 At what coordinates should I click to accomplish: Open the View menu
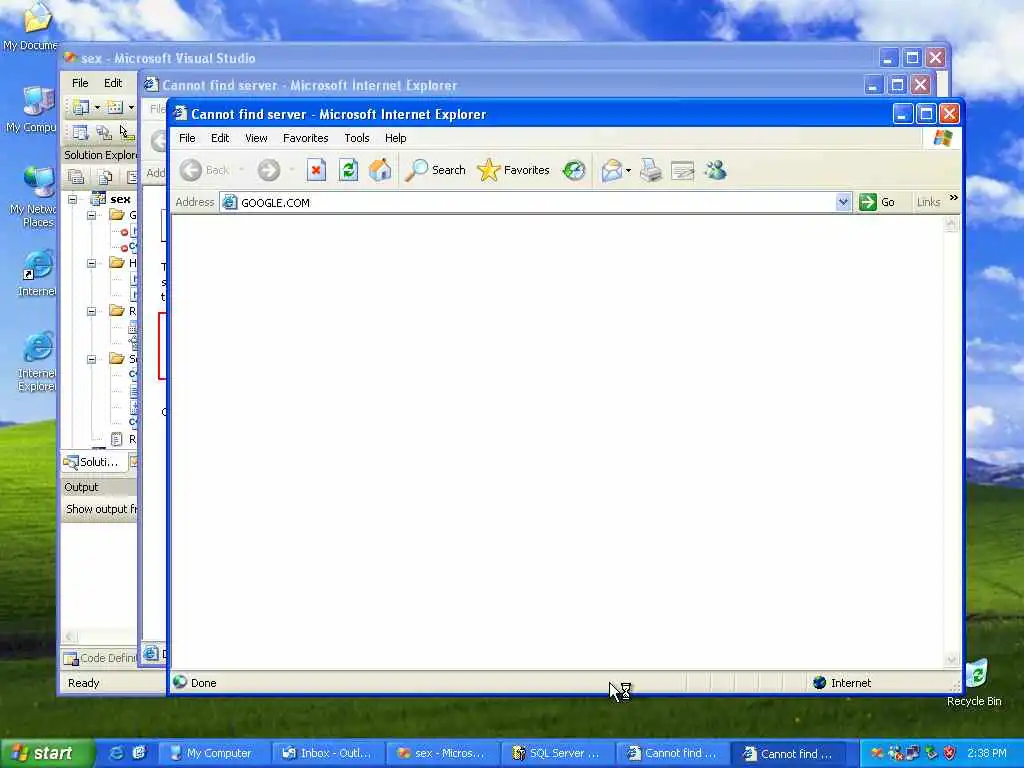pos(256,138)
